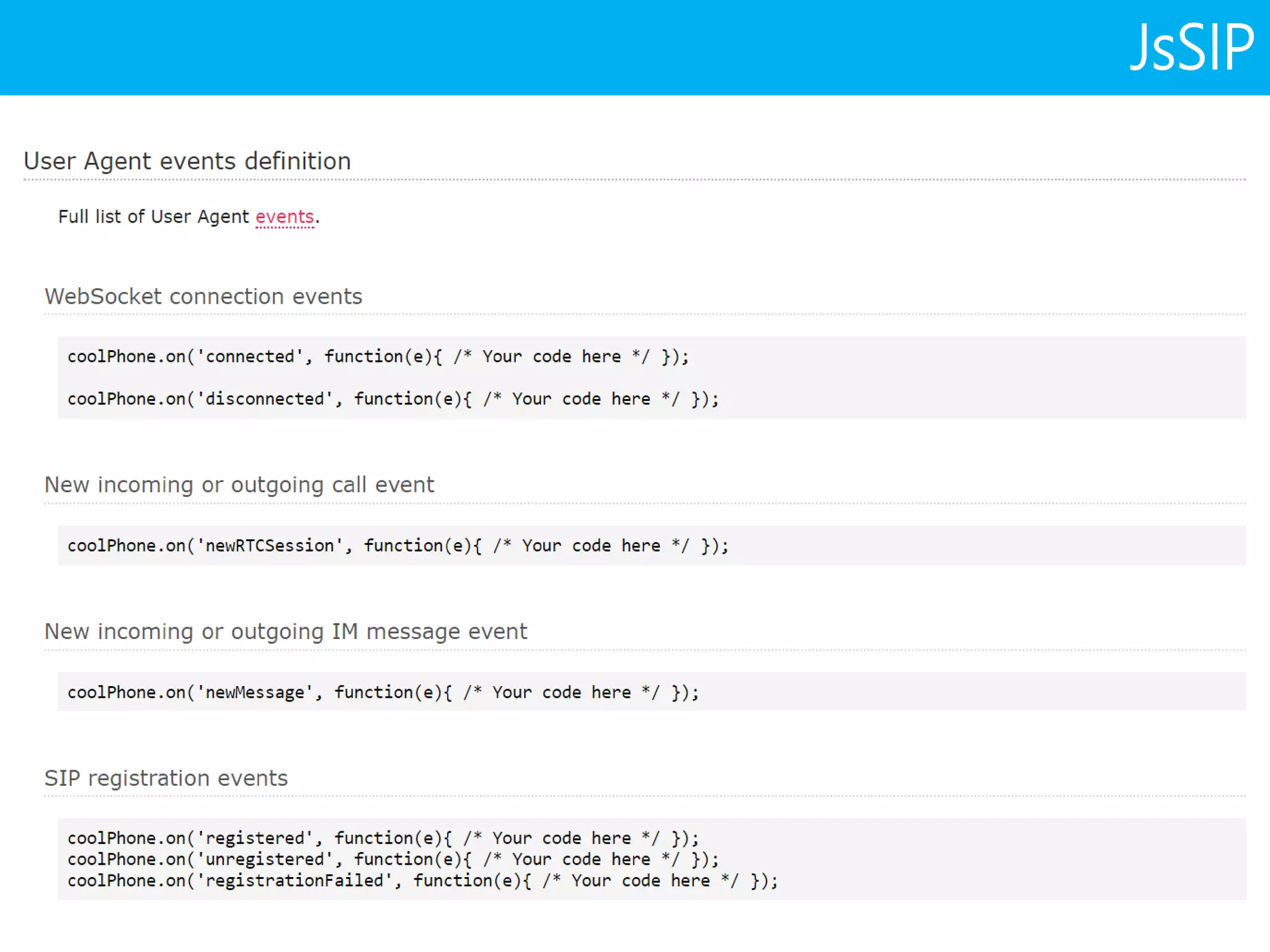Click the 'newRTCSession' code line

coord(397,545)
